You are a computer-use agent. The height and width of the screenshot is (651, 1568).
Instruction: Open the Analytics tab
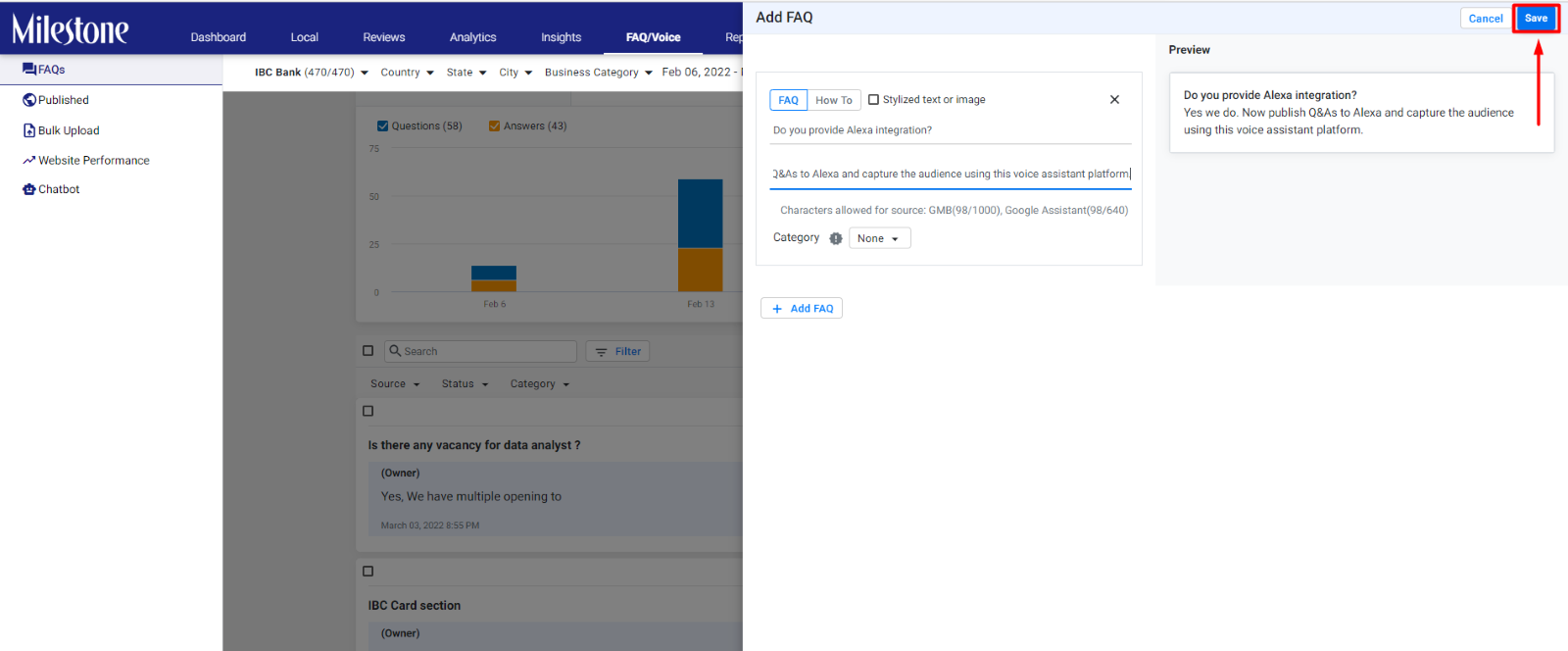(473, 37)
